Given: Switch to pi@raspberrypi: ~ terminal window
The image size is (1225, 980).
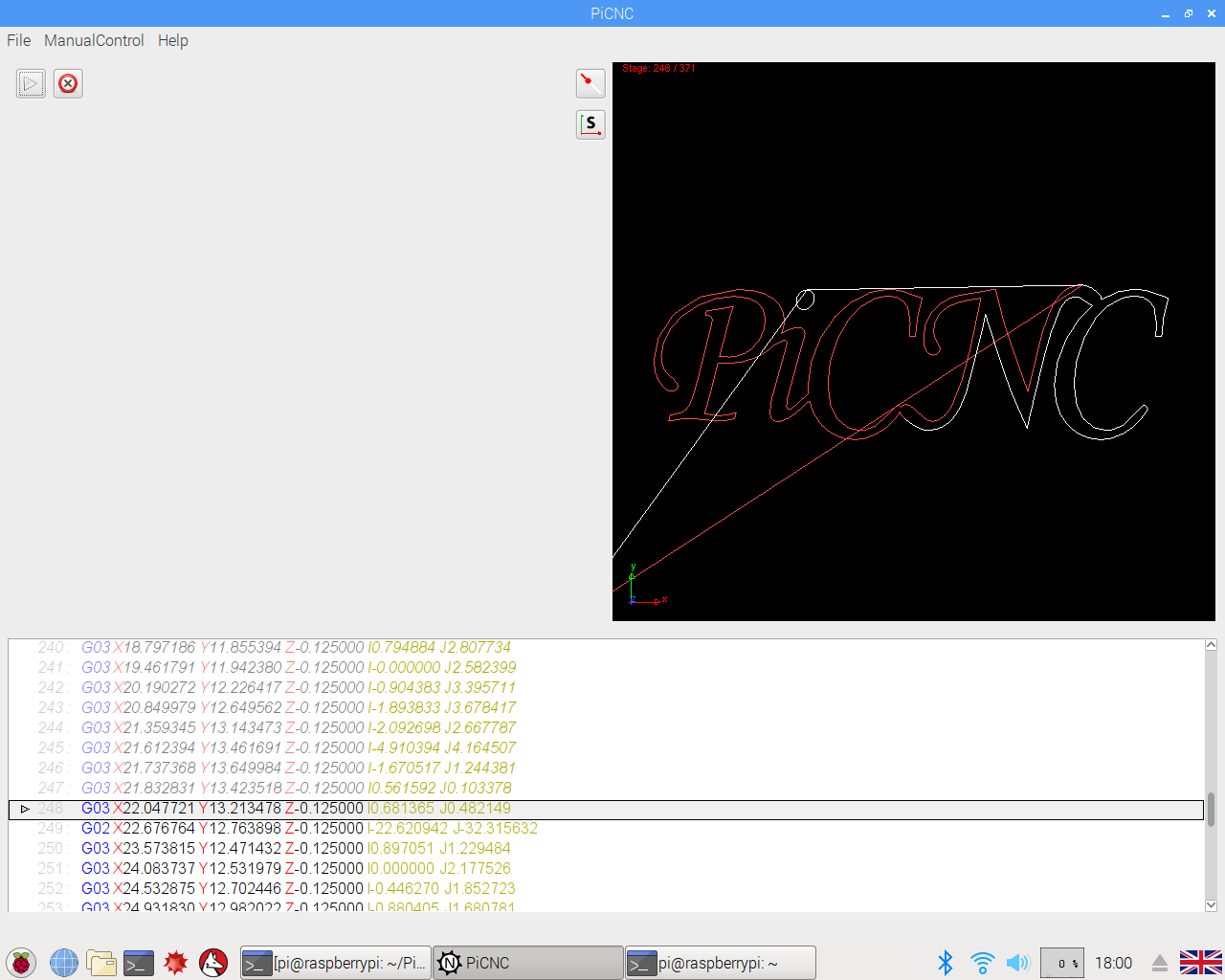Looking at the screenshot, I should (x=721, y=963).
